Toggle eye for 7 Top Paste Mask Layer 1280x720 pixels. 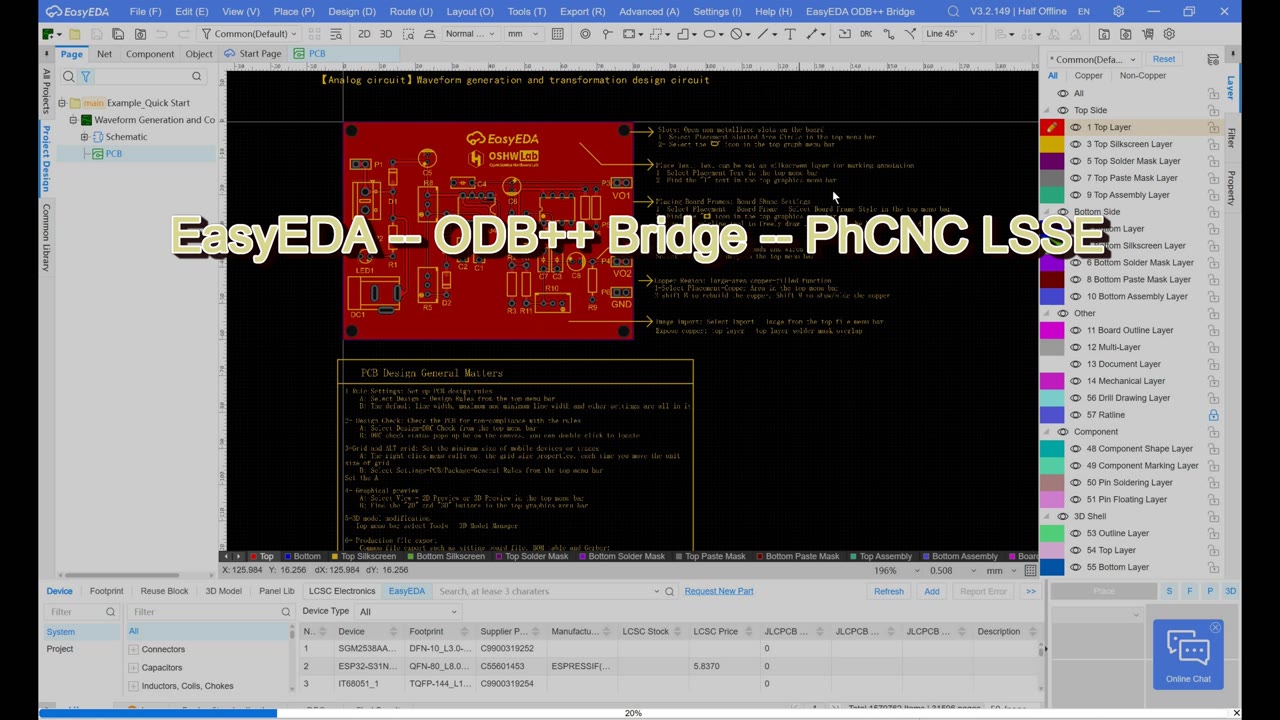pyautogui.click(x=1076, y=178)
